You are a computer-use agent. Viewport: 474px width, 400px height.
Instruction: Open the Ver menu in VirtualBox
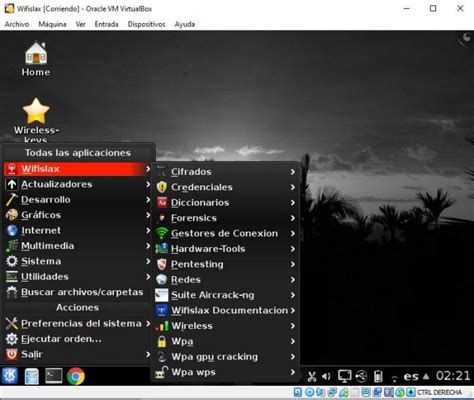[80, 24]
